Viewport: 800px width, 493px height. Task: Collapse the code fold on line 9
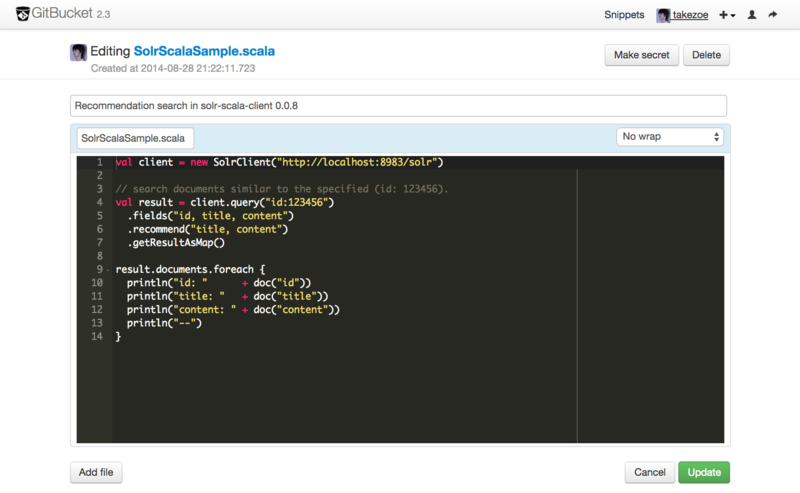pos(108,269)
